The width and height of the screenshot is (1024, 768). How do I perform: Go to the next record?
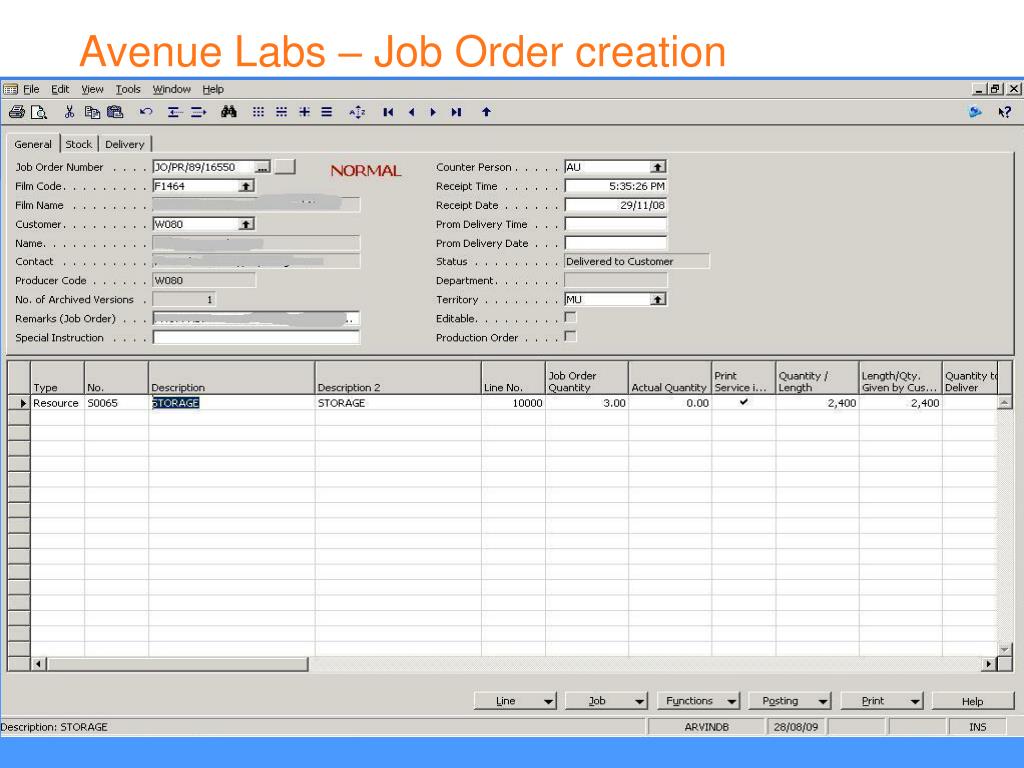coord(433,112)
